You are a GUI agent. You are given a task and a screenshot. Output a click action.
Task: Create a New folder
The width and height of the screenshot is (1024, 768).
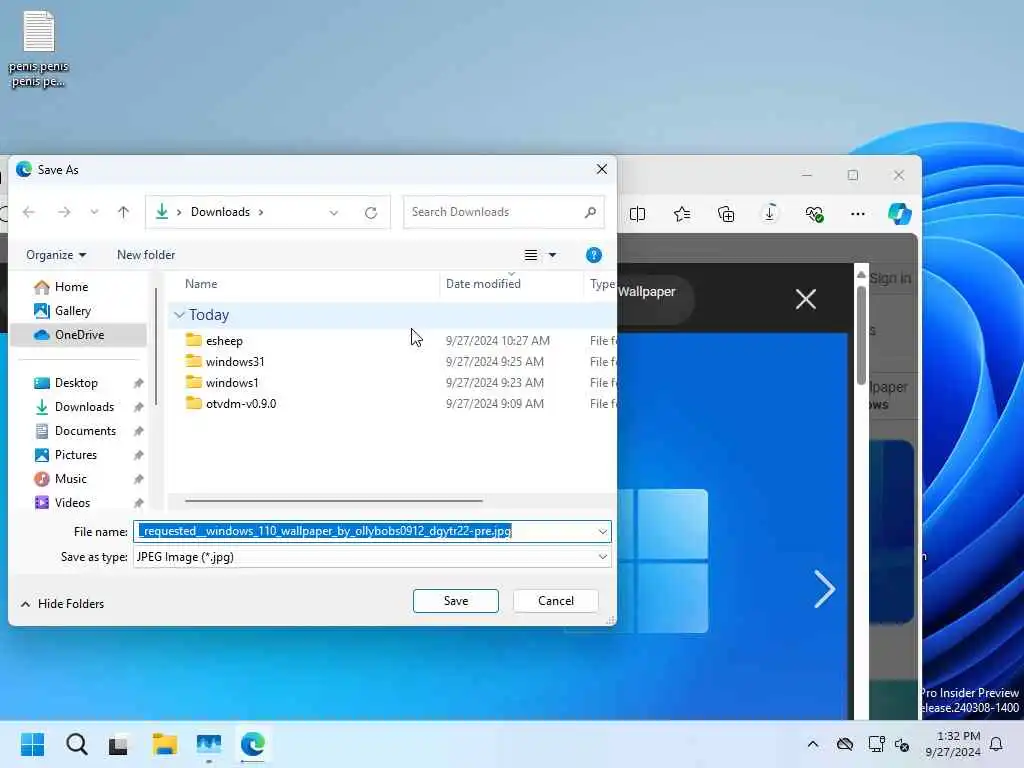[x=146, y=255]
